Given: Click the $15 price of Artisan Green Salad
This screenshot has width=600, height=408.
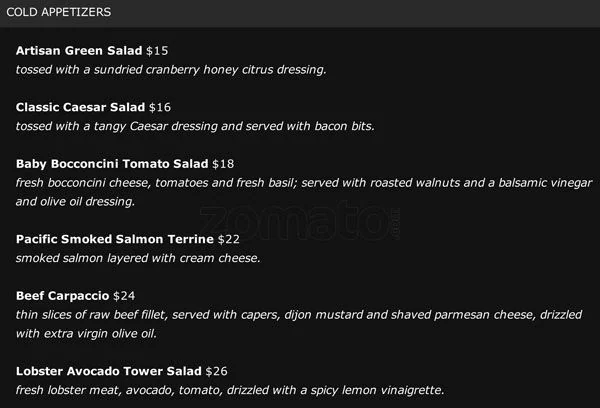Looking at the screenshot, I should (158, 50).
